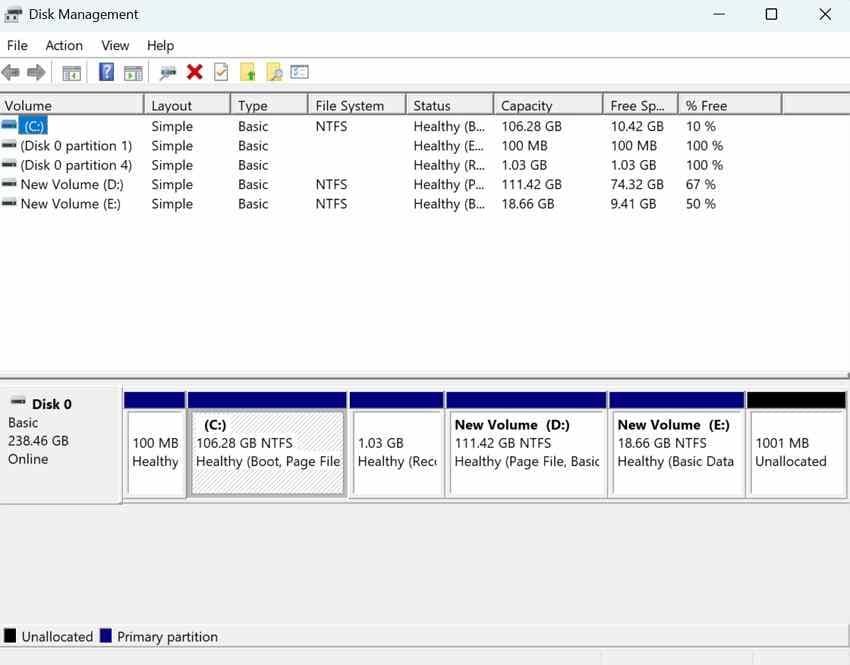850x665 pixels.
Task: Click the Disk 0 drive icon
Action: pyautogui.click(x=18, y=402)
